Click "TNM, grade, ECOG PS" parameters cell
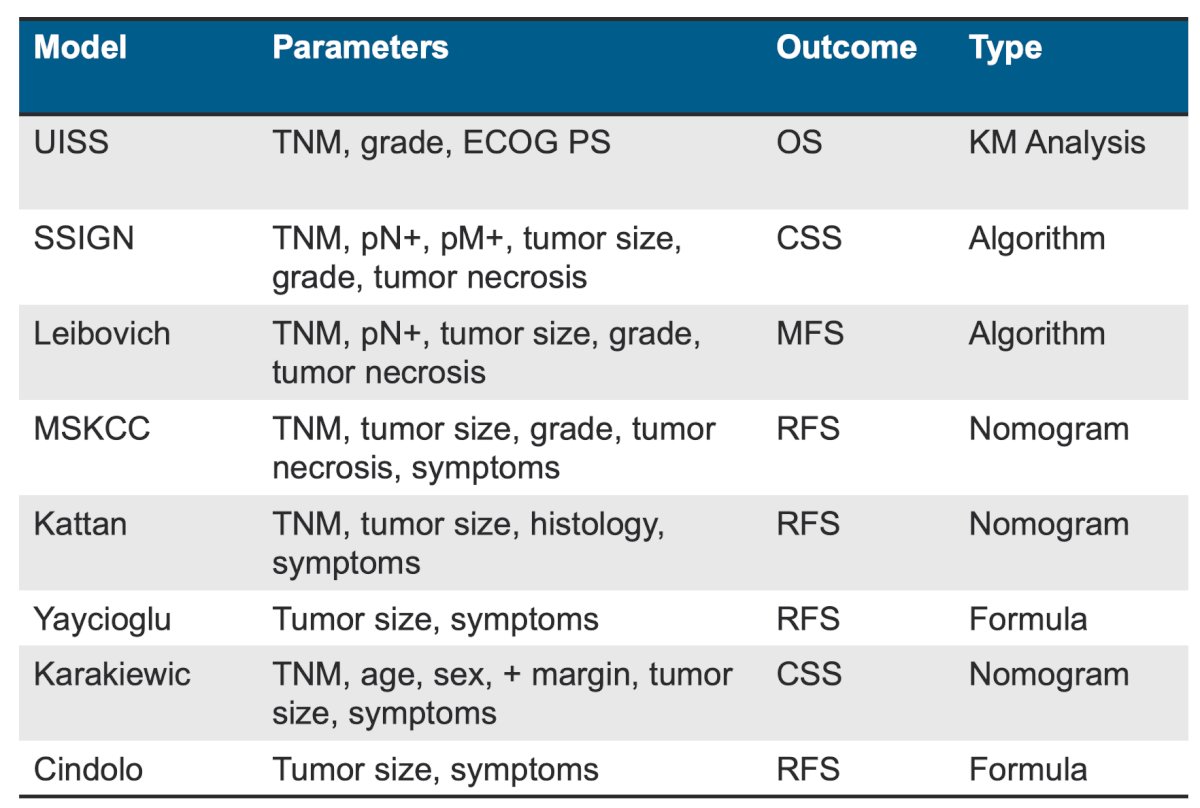The width and height of the screenshot is (1200, 808). point(441,142)
